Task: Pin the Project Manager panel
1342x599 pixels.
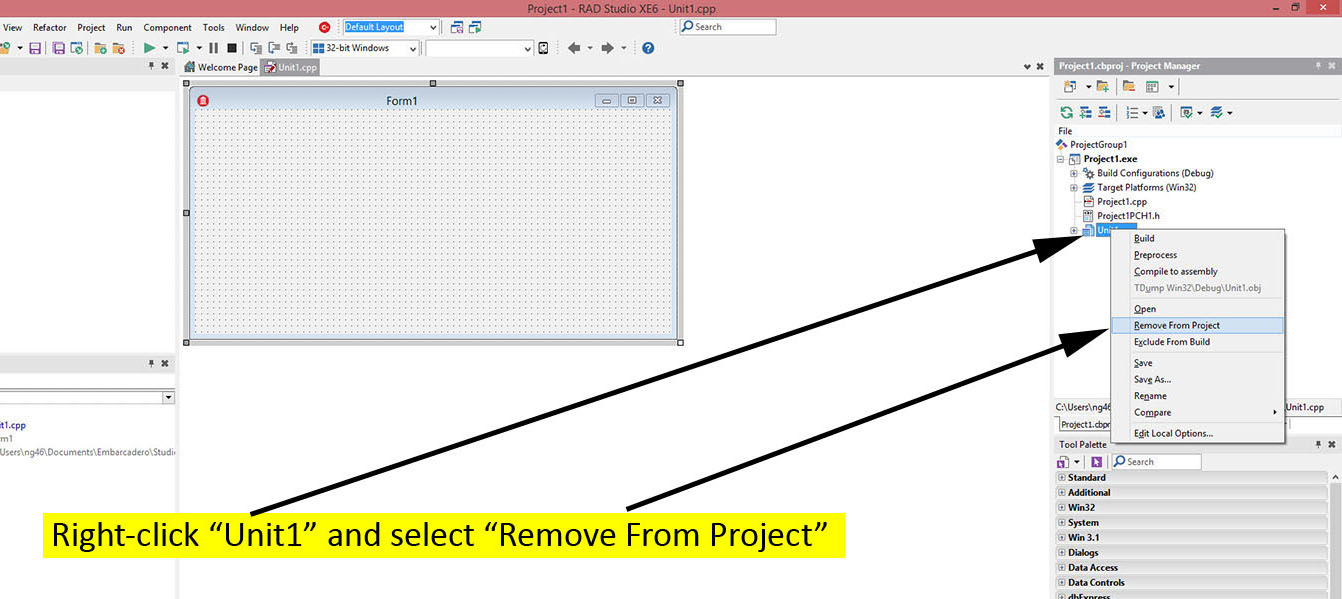Action: point(1318,66)
